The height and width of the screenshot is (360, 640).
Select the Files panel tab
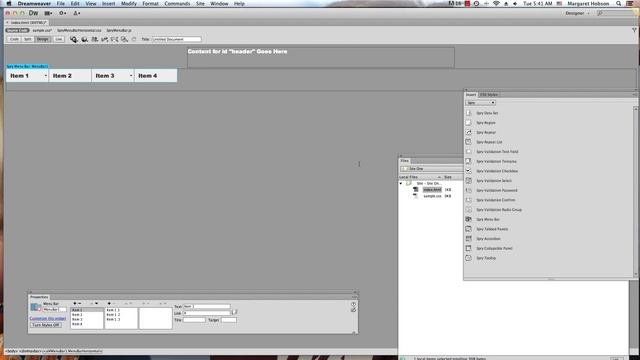(404, 161)
